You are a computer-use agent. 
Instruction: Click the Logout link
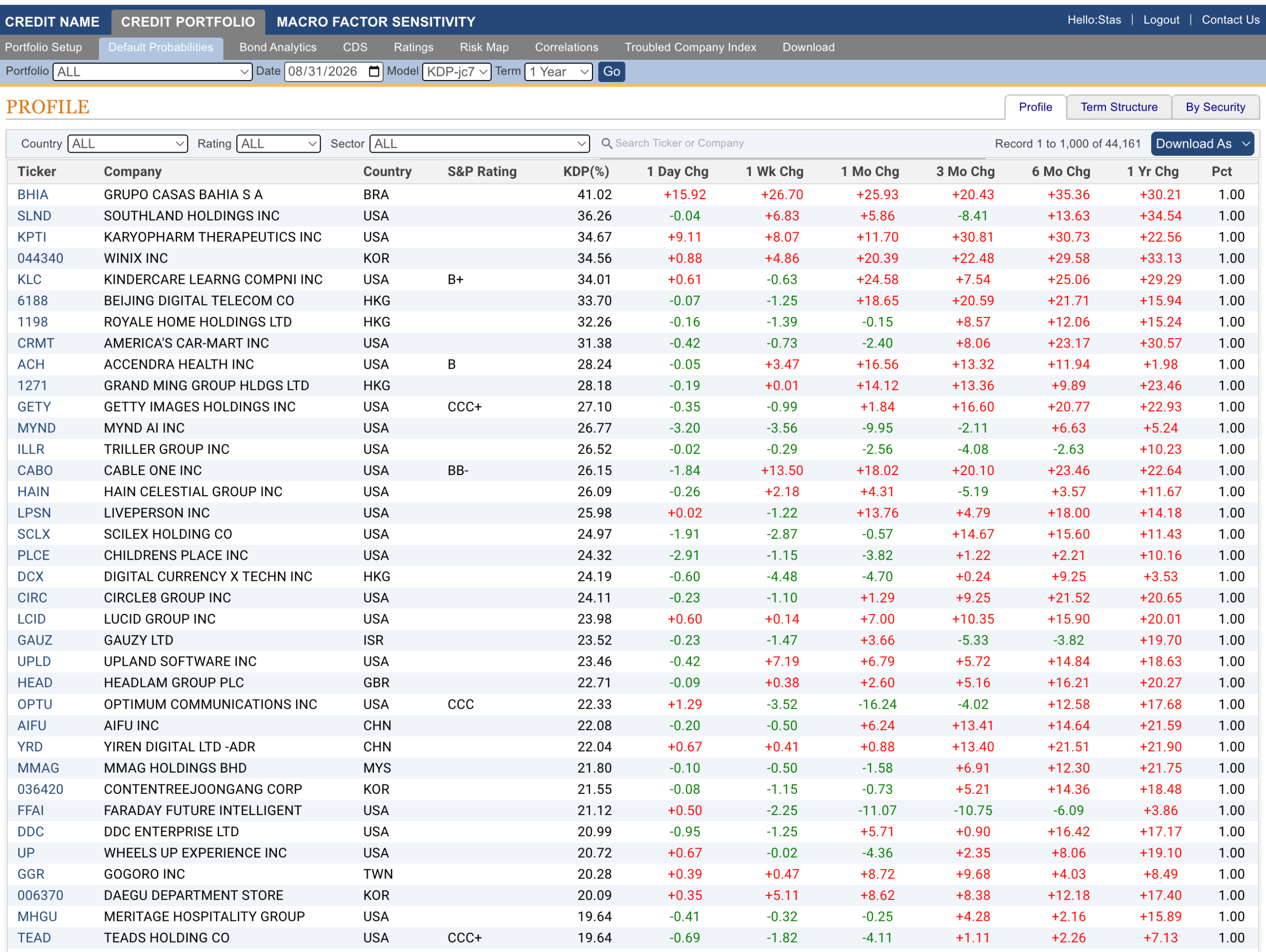pos(1161,20)
